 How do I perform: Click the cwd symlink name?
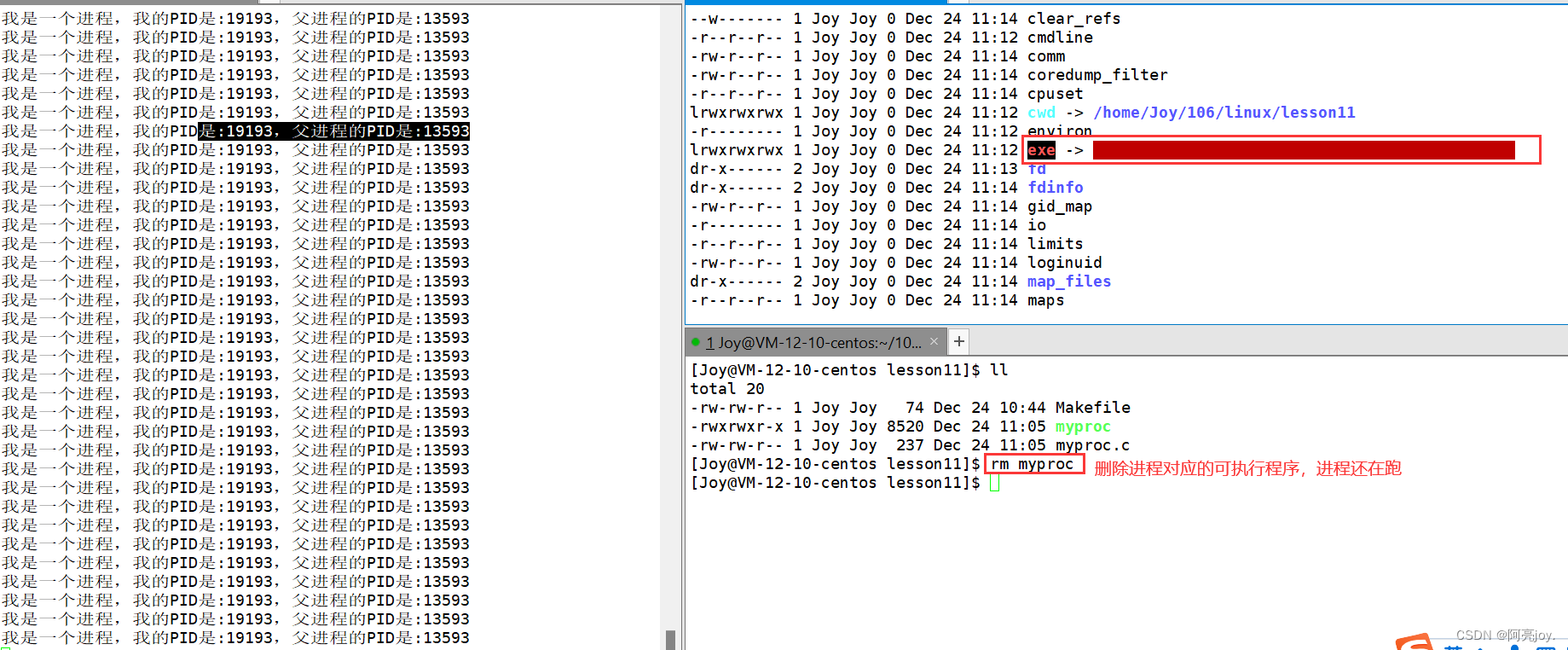pyautogui.click(x=1041, y=112)
